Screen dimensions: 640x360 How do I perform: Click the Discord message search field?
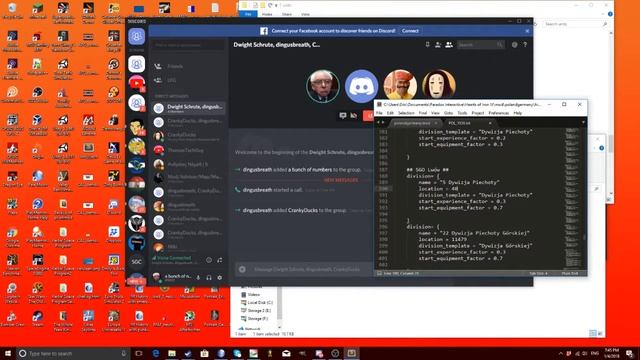click(x=480, y=44)
